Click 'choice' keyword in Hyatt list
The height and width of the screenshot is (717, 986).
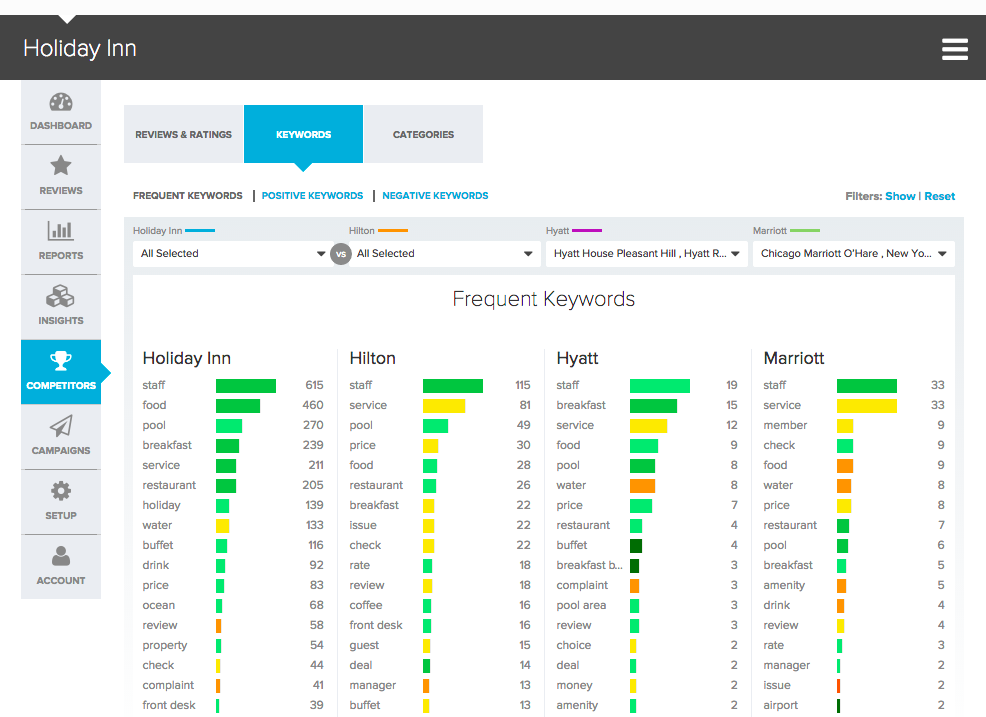point(573,645)
